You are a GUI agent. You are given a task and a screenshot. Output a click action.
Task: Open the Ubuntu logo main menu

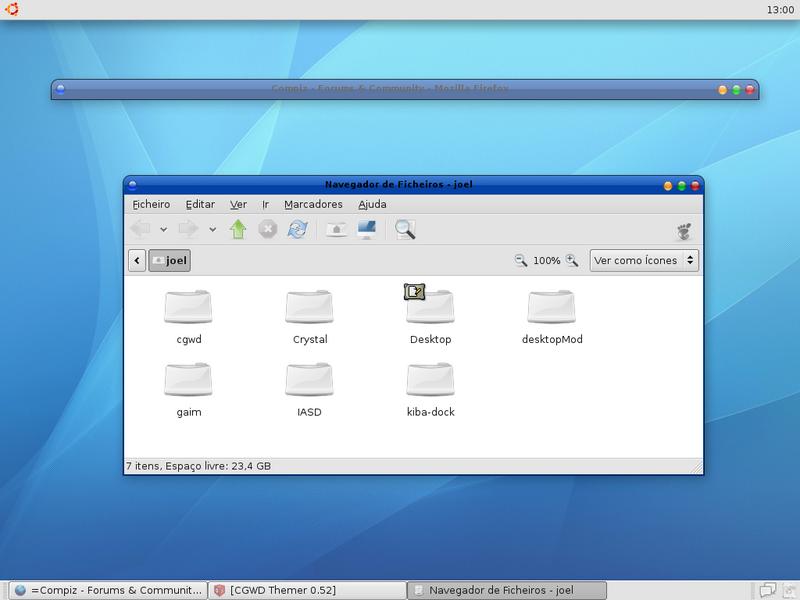[x=12, y=9]
